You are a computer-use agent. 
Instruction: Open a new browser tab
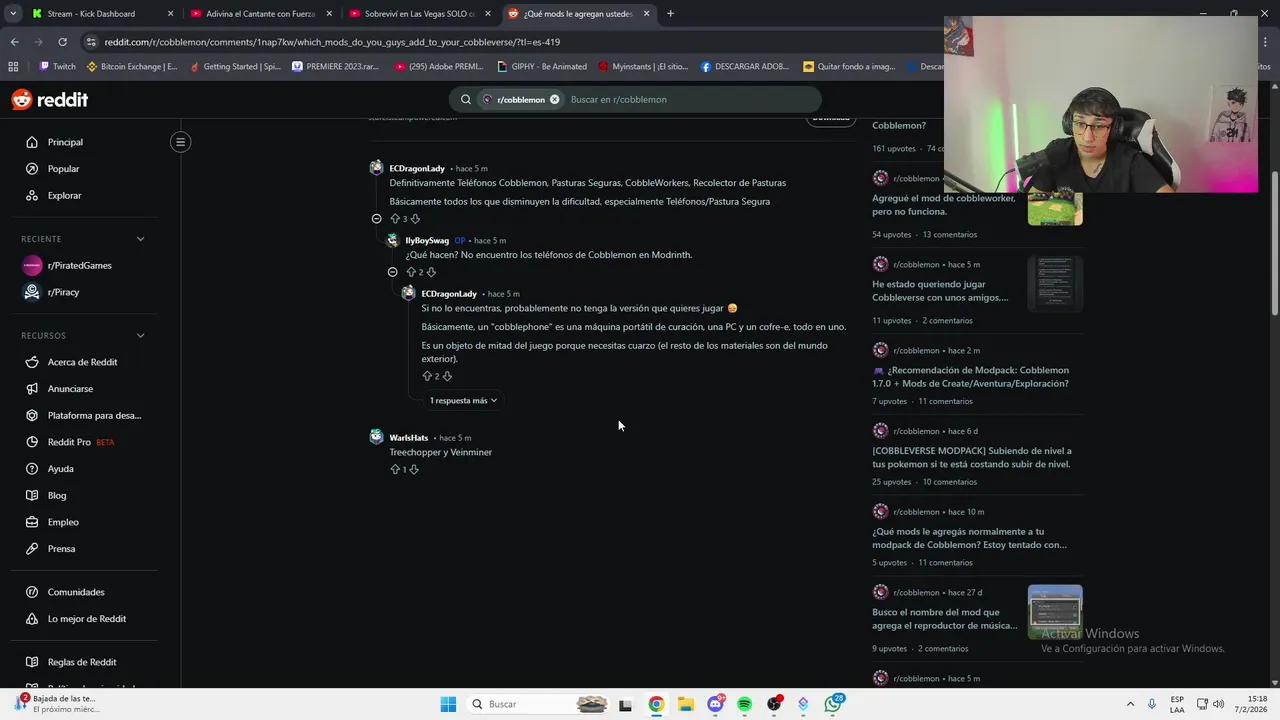click(x=670, y=14)
